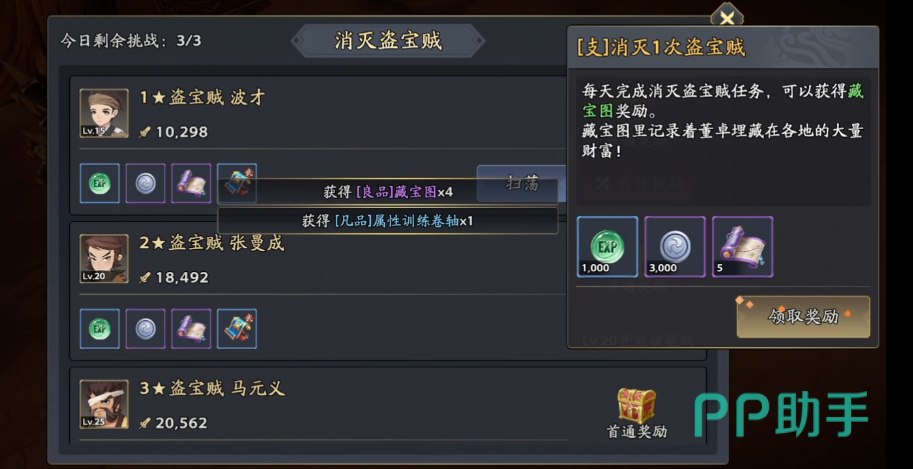
Task: Click the 消灭盗宝贼 title banner
Action: [x=388, y=41]
